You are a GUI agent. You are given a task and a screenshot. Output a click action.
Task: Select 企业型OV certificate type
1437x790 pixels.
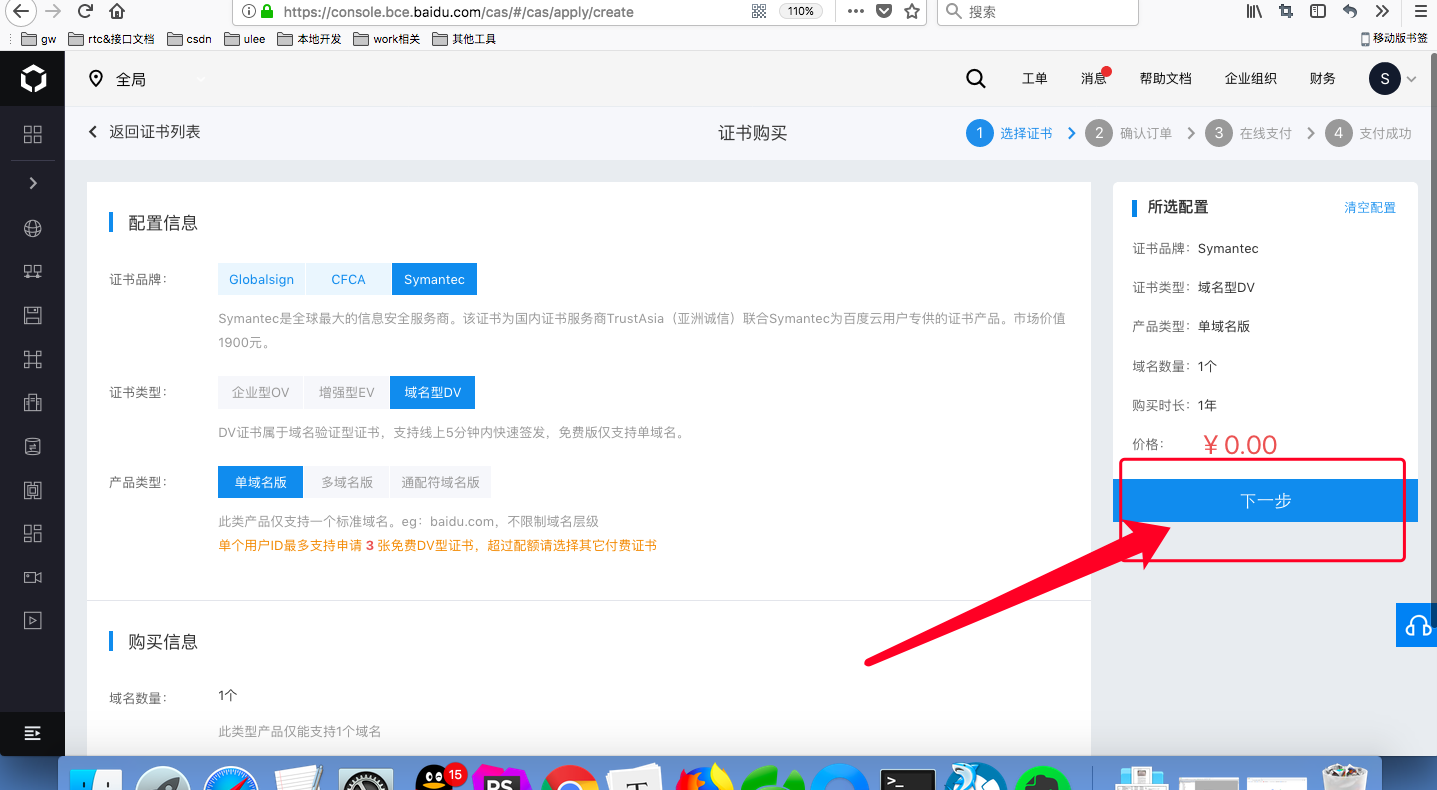point(260,393)
